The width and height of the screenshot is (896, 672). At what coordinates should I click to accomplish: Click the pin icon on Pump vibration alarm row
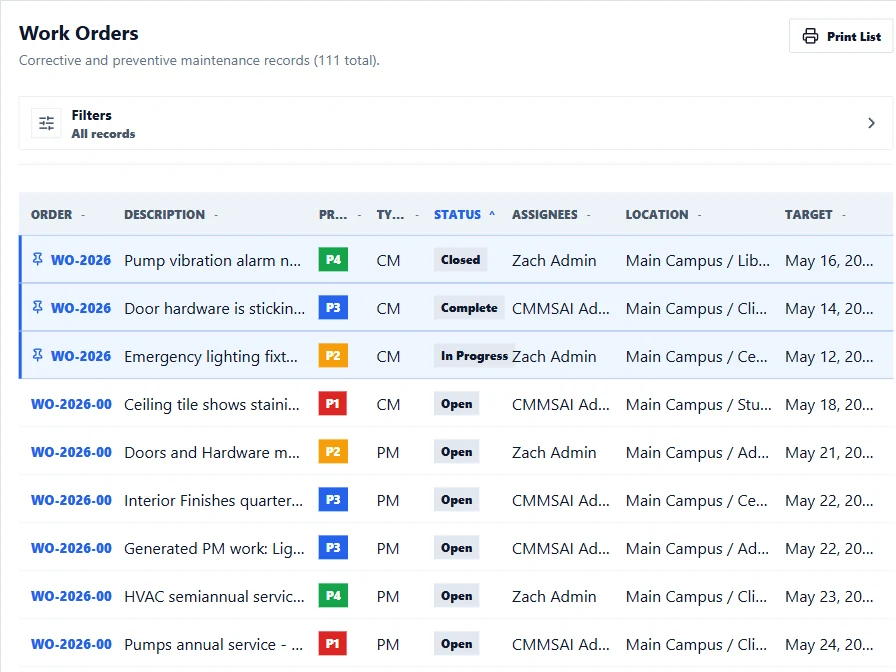[x=38, y=259]
